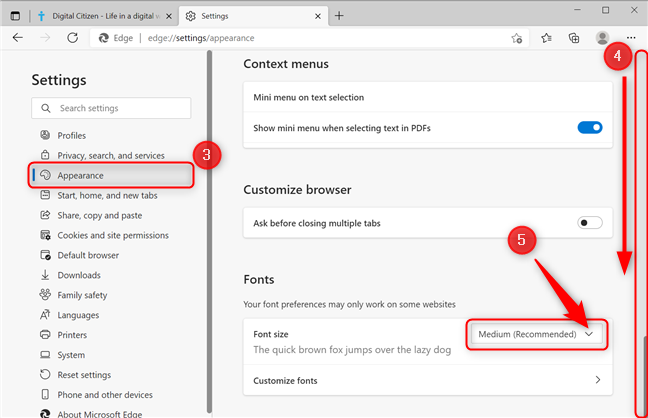Viewport: 648px width, 418px height.
Task: Click the System icon in sidebar
Action: [x=45, y=355]
